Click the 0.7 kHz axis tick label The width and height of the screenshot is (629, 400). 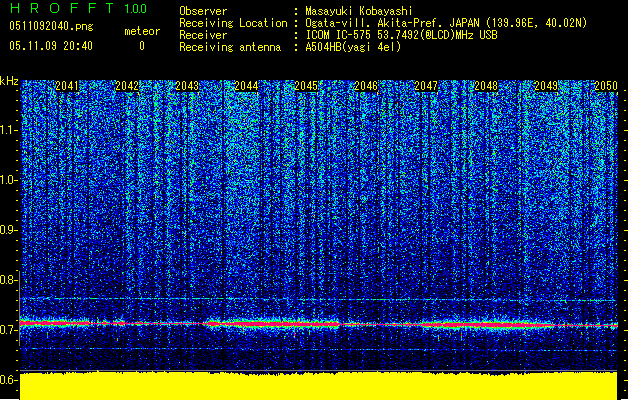click(8, 330)
